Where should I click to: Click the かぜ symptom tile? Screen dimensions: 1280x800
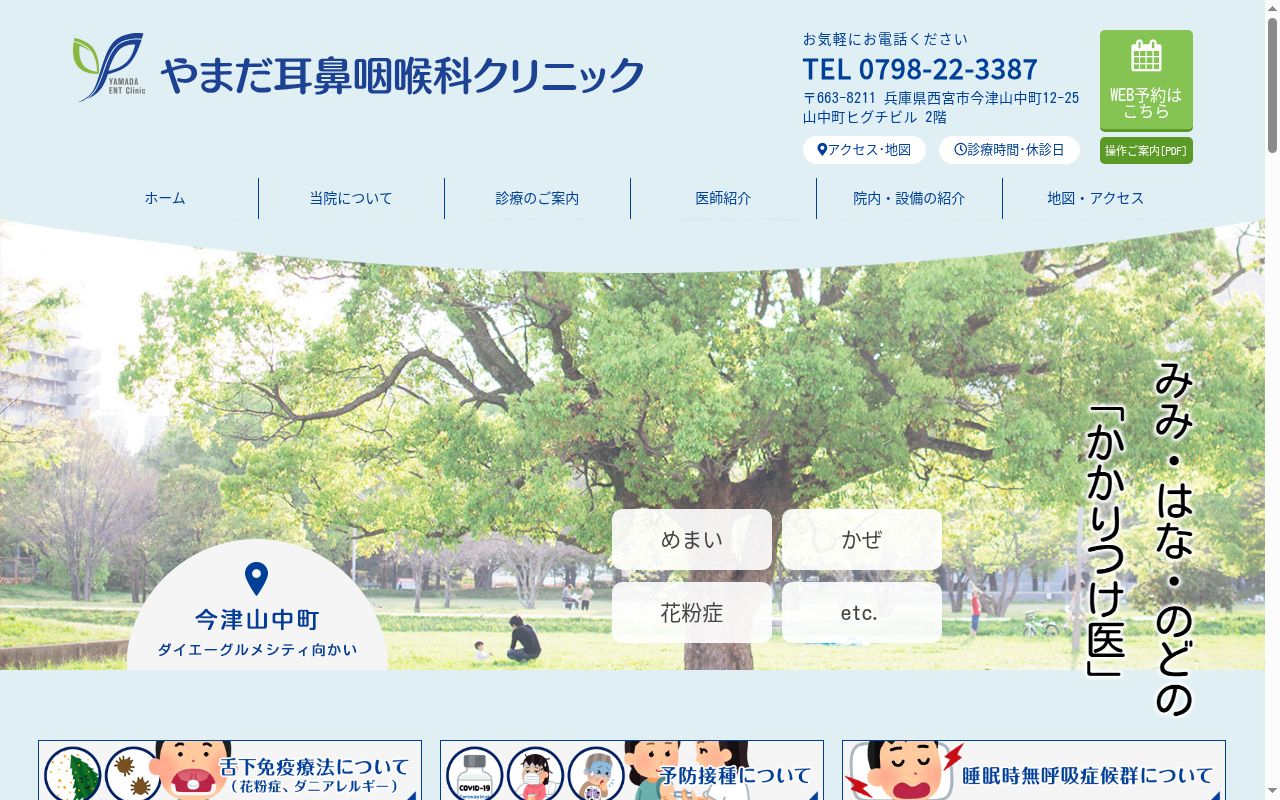[x=862, y=540]
